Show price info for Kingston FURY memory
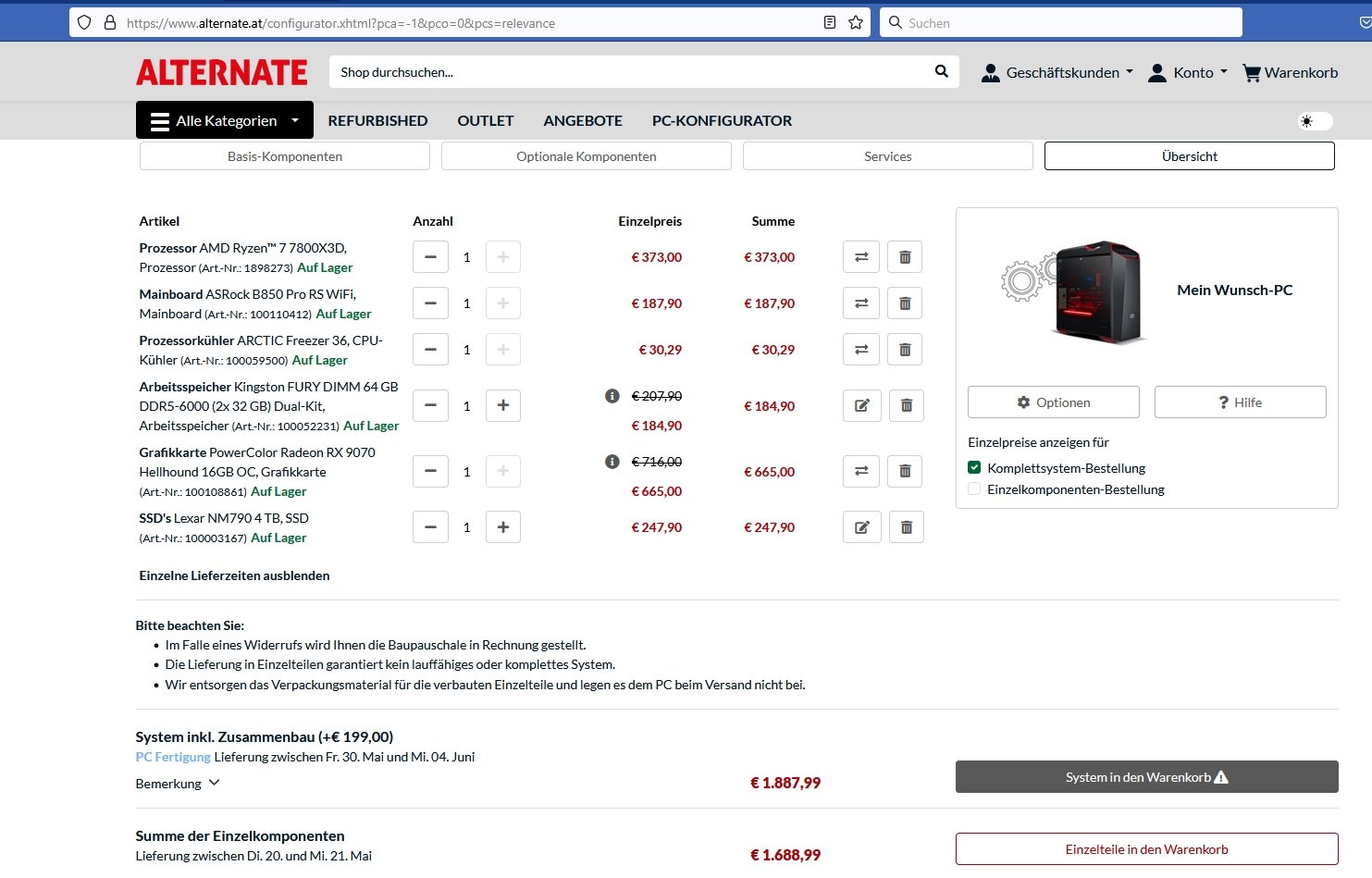This screenshot has height=878, width=1372. (x=612, y=396)
